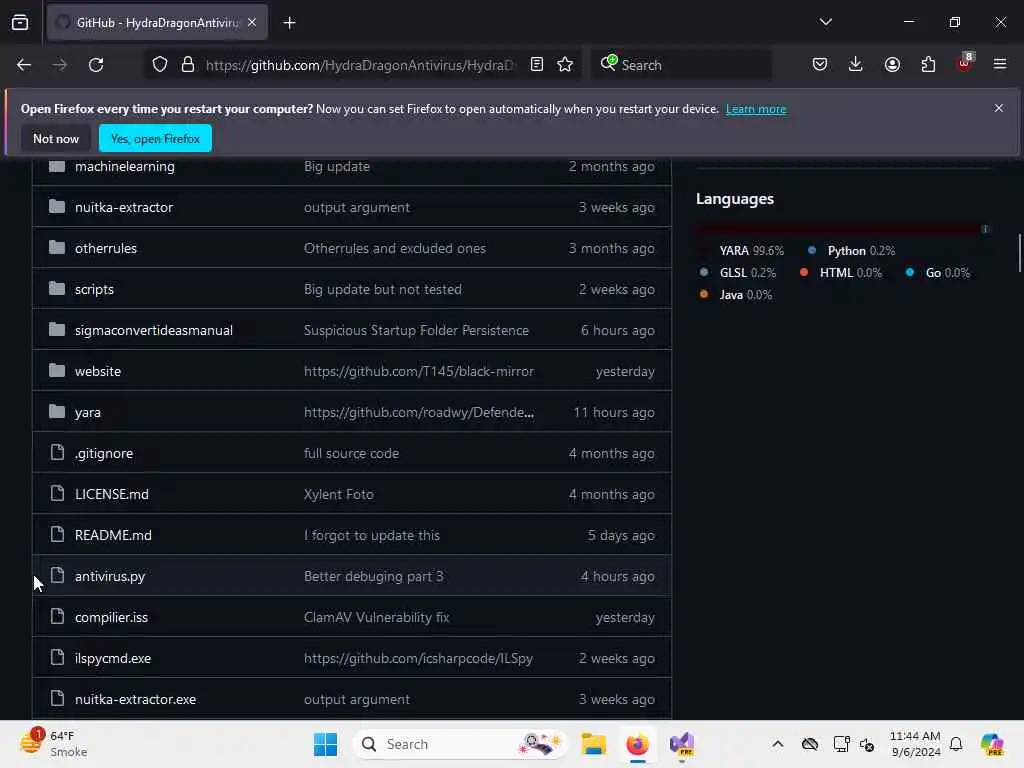
Task: Open Visual Studio from the taskbar
Action: click(682, 744)
